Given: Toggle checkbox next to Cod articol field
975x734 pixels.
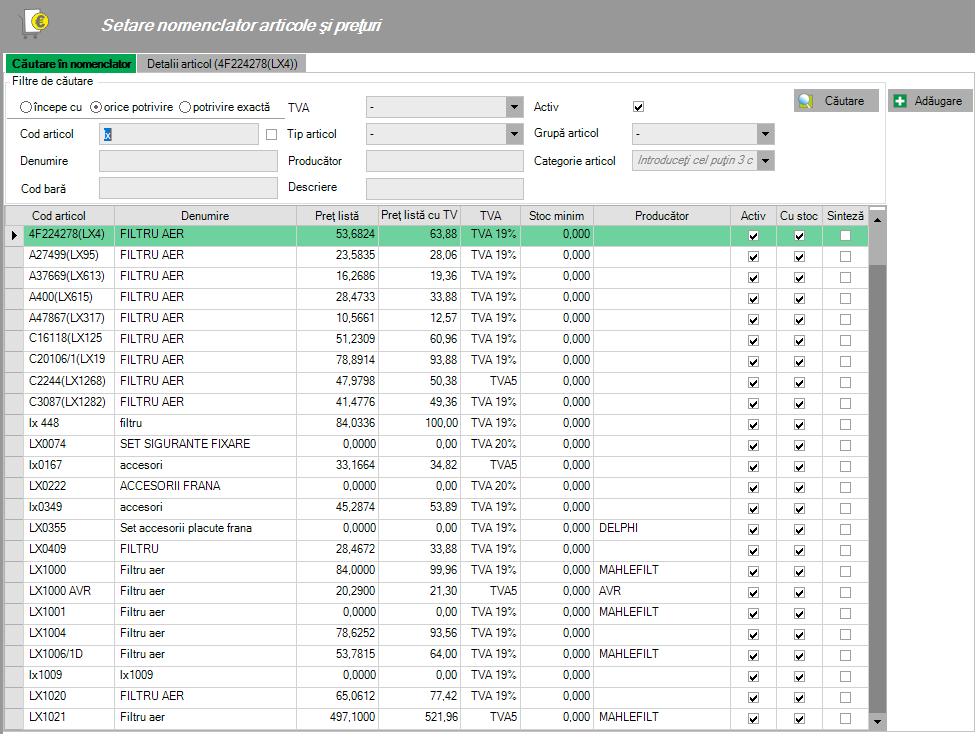Looking at the screenshot, I should 271,134.
